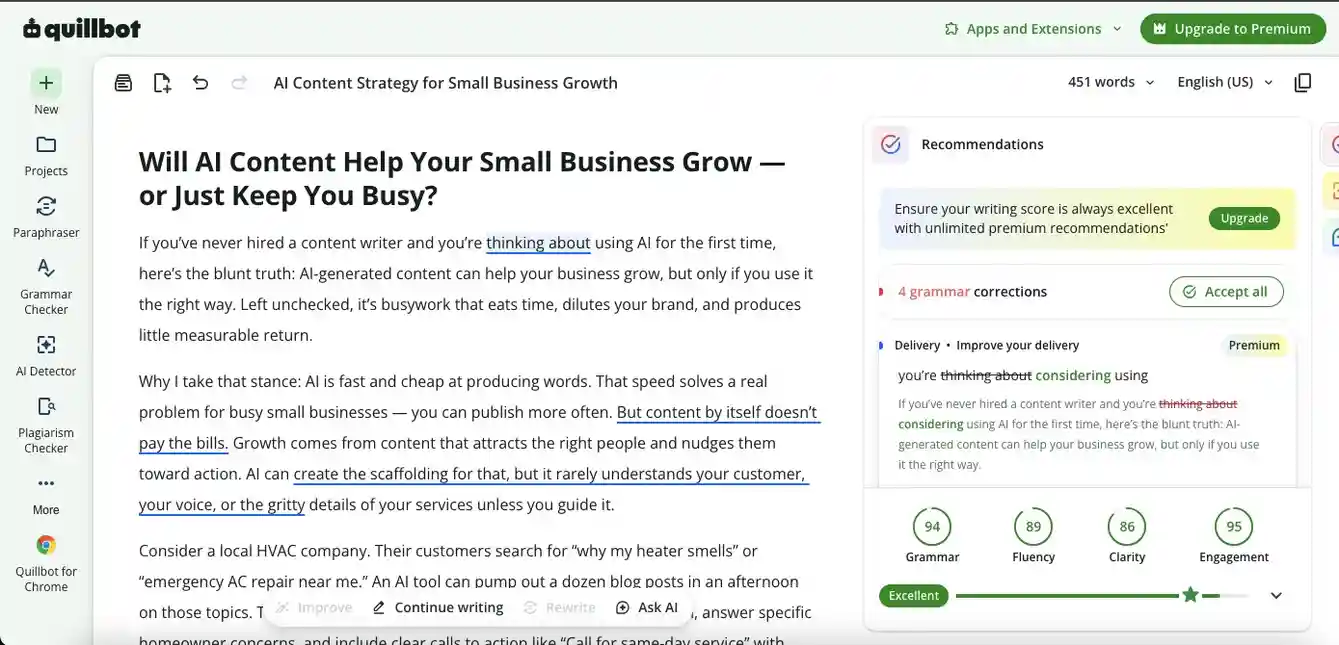Expand the 451 words count dropdown
1339x645 pixels.
click(1111, 82)
